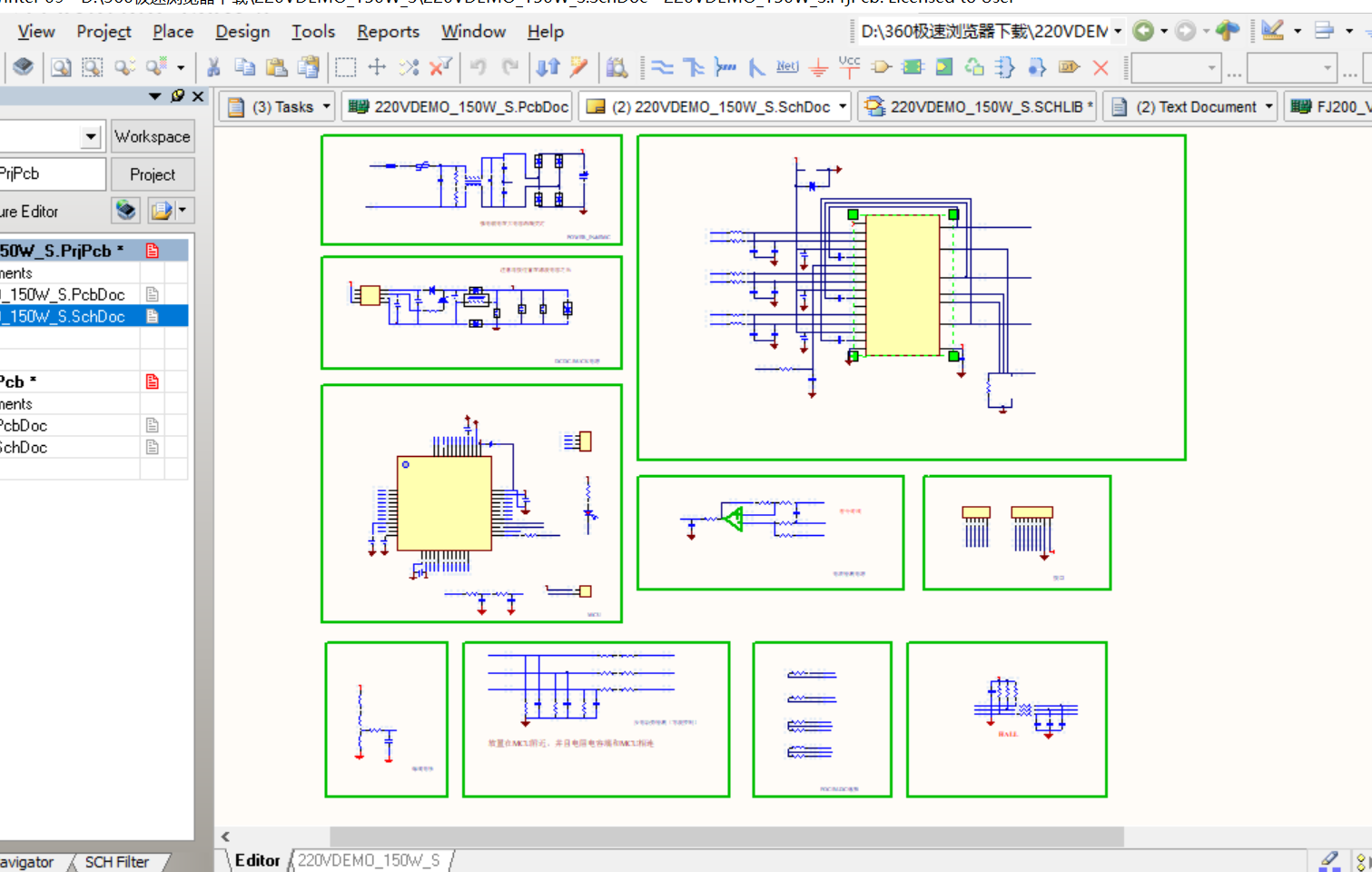Open the Devices View icon in toolbar
The image size is (1372, 872).
coord(24,66)
